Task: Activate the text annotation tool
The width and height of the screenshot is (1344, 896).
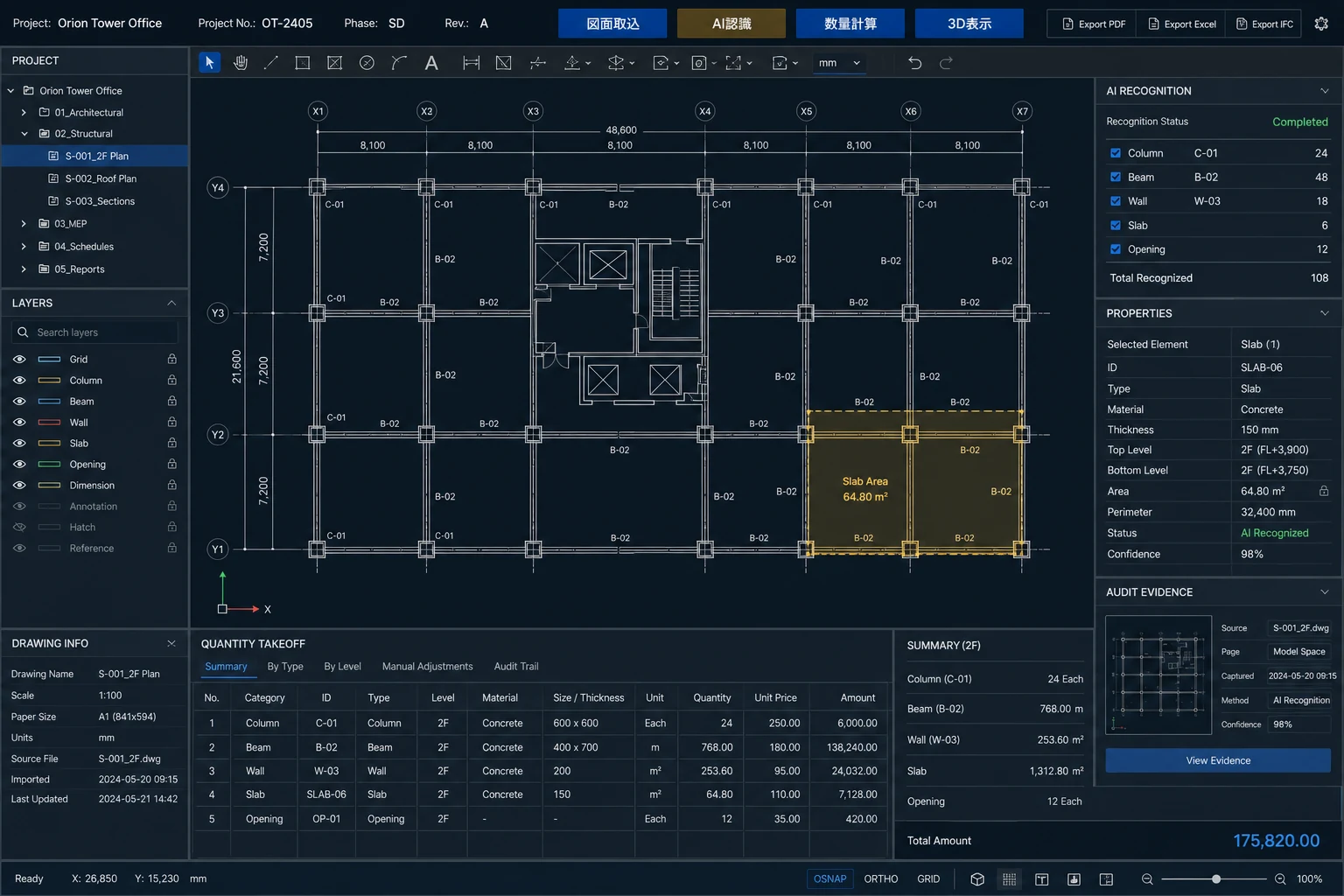Action: click(x=431, y=62)
